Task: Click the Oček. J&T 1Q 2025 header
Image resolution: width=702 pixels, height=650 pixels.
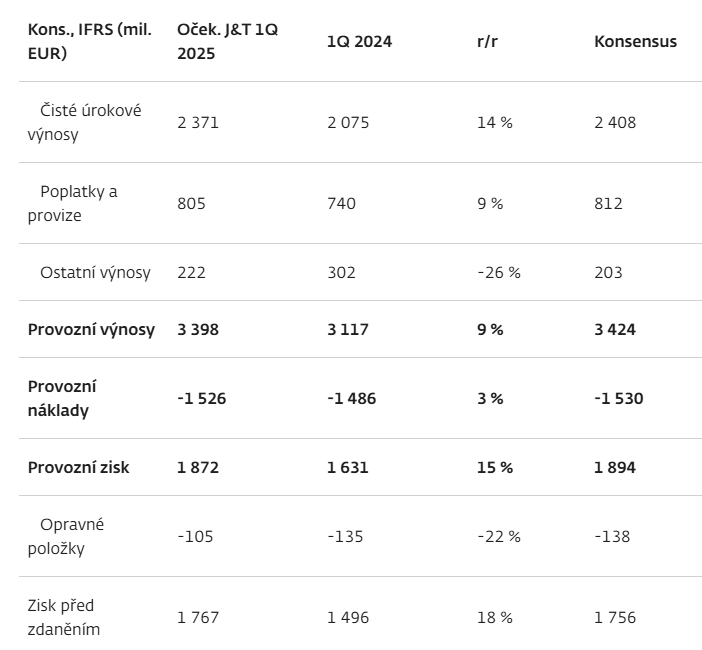Action: pyautogui.click(x=227, y=41)
